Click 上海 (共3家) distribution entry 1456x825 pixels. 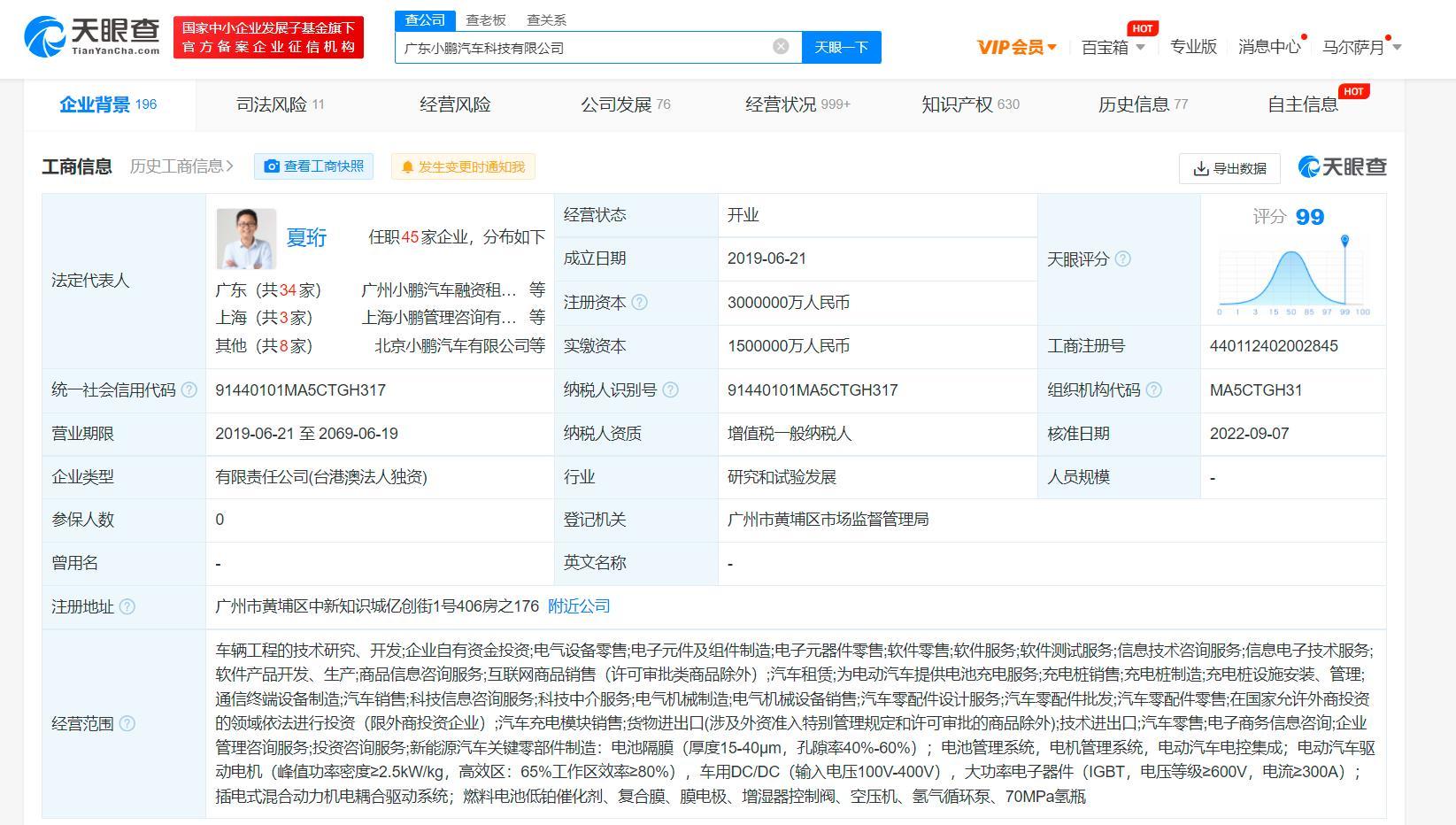(x=265, y=318)
